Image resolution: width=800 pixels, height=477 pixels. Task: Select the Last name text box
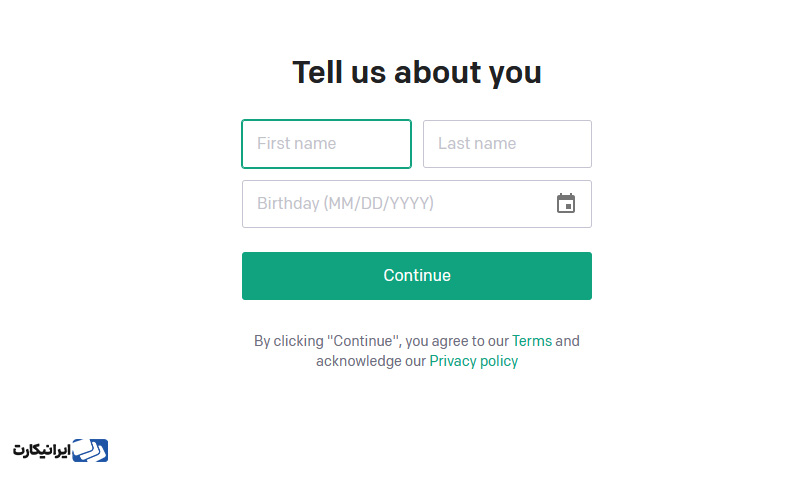[x=507, y=144]
